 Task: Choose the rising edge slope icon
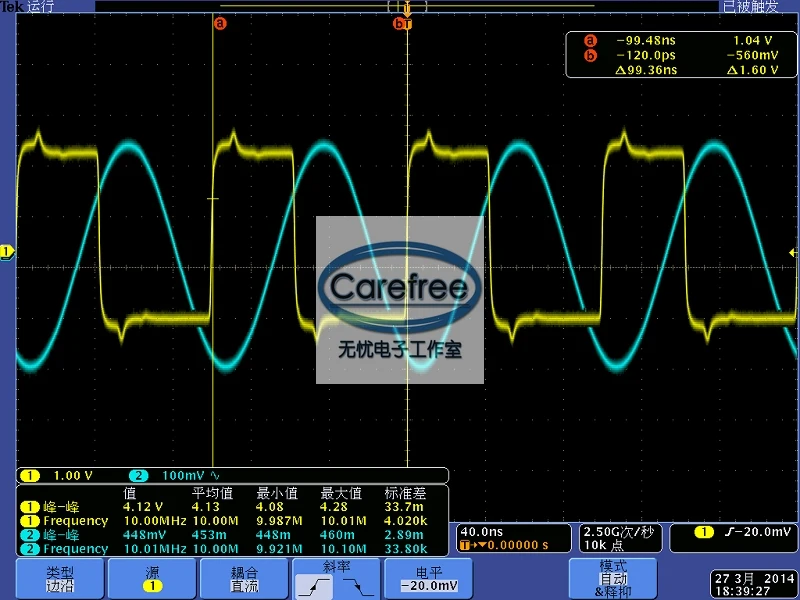pyautogui.click(x=315, y=586)
